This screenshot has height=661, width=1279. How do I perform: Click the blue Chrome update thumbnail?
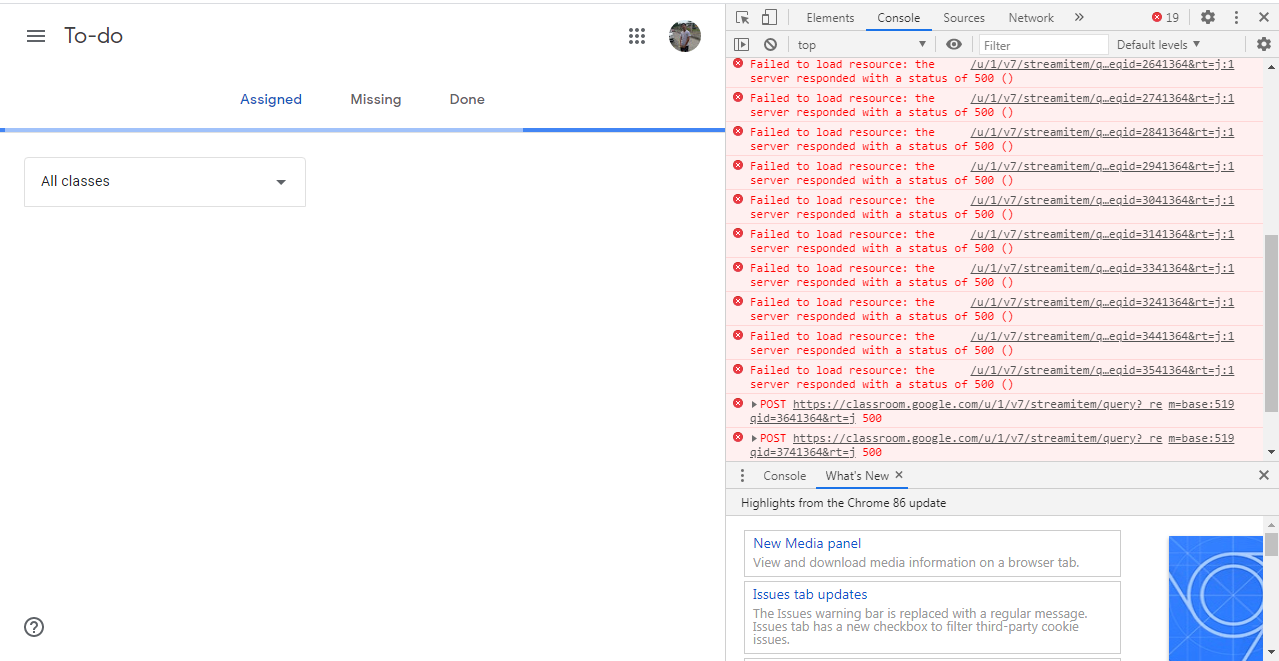[x=1216, y=598]
